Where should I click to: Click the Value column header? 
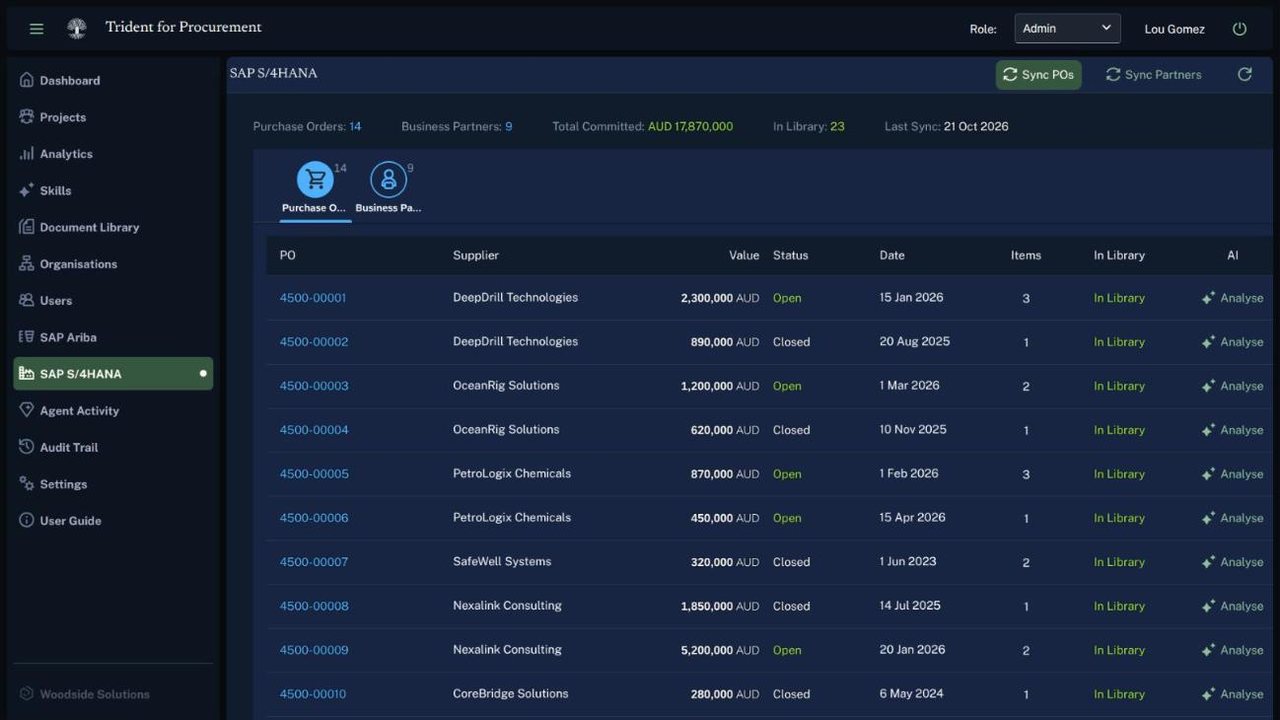[744, 255]
